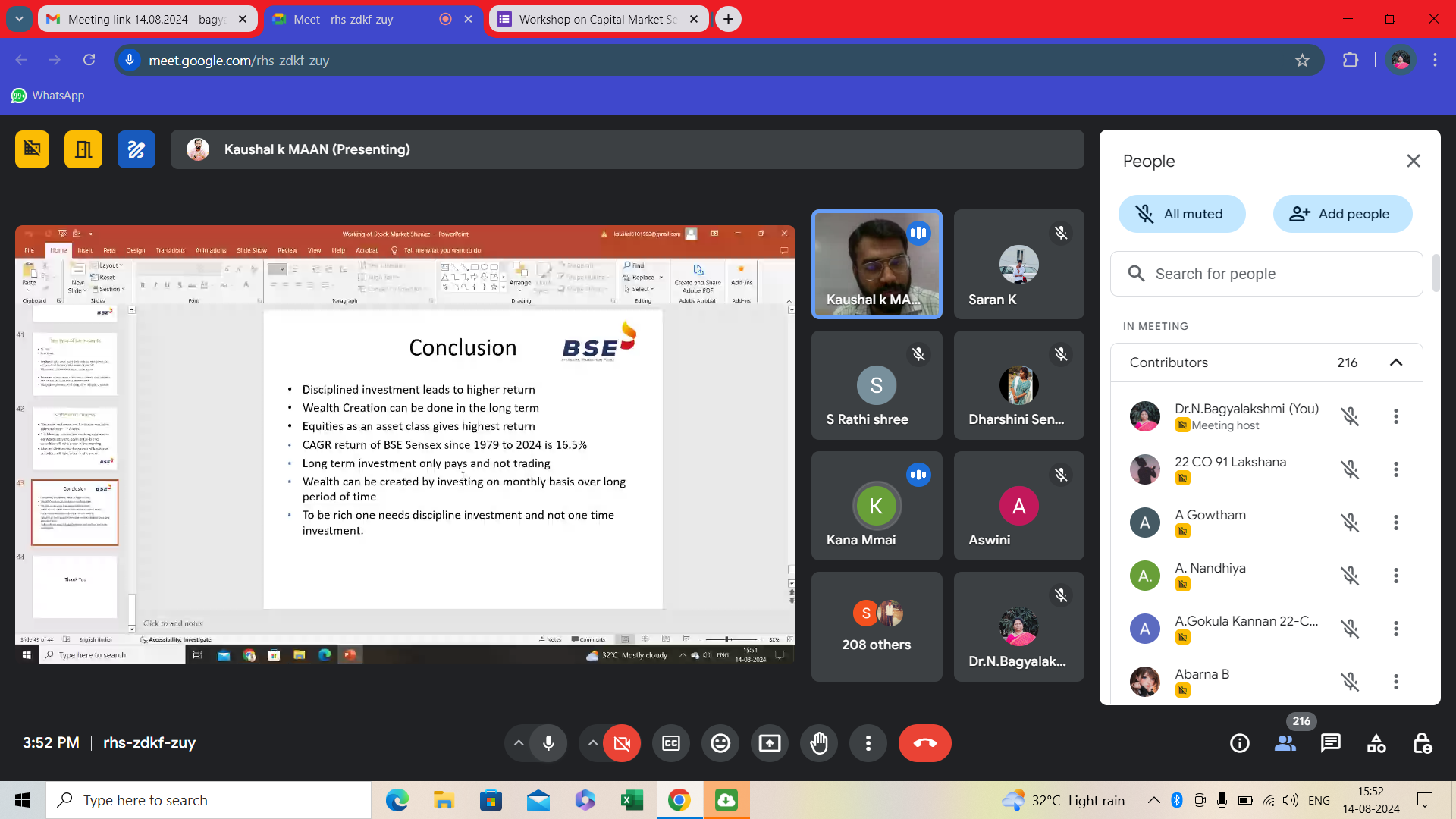Click the red leave call button
This screenshot has height=819, width=1456.
point(924,743)
